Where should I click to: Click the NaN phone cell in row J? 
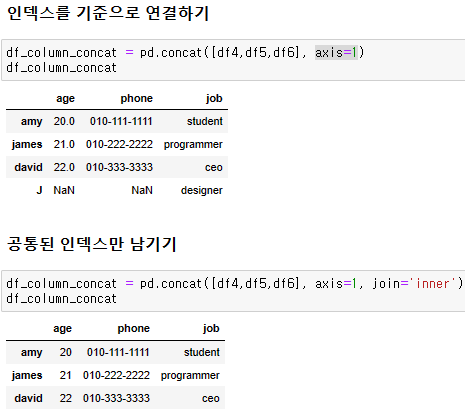click(142, 190)
